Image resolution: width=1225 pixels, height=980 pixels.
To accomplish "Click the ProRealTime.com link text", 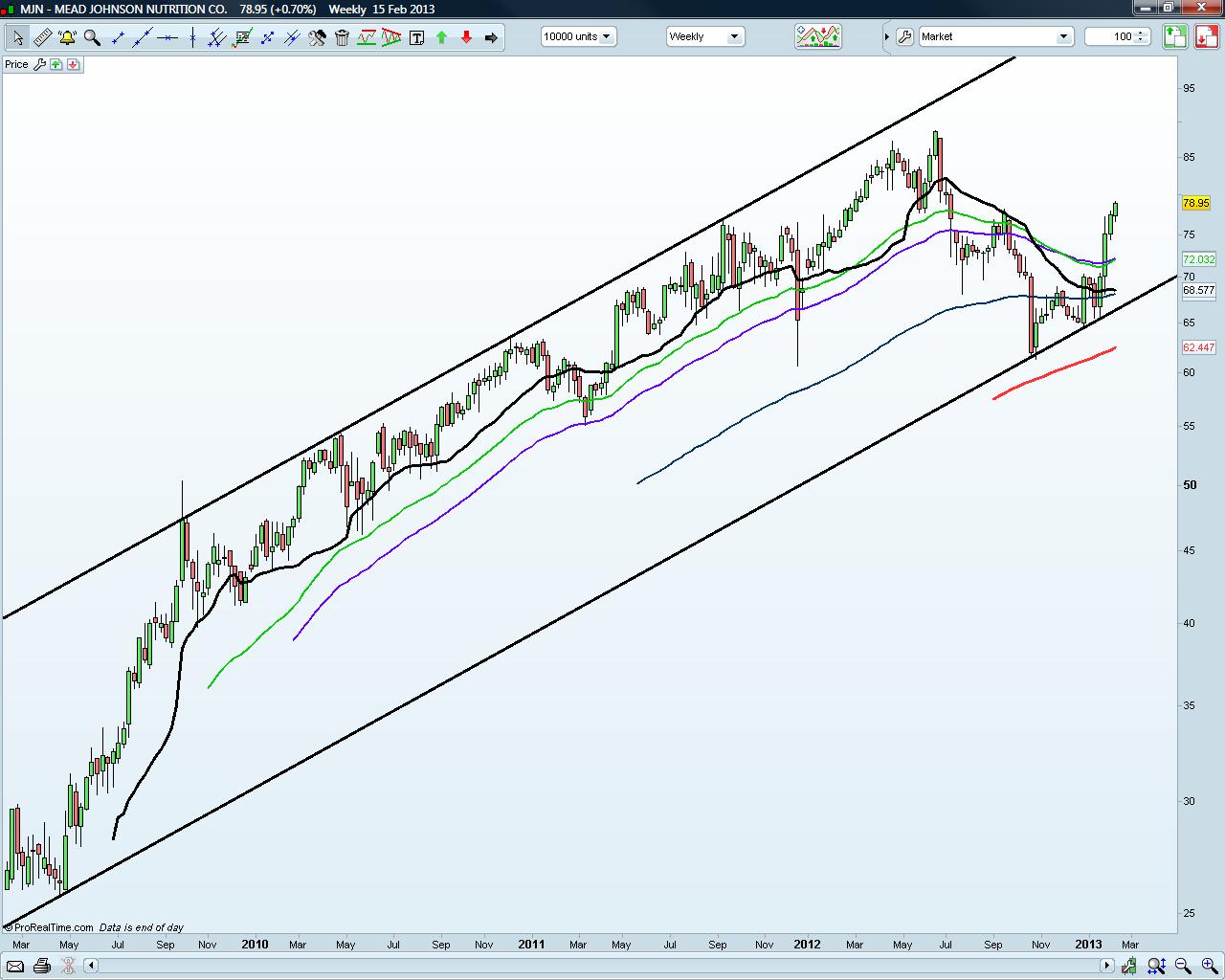I will point(53,927).
